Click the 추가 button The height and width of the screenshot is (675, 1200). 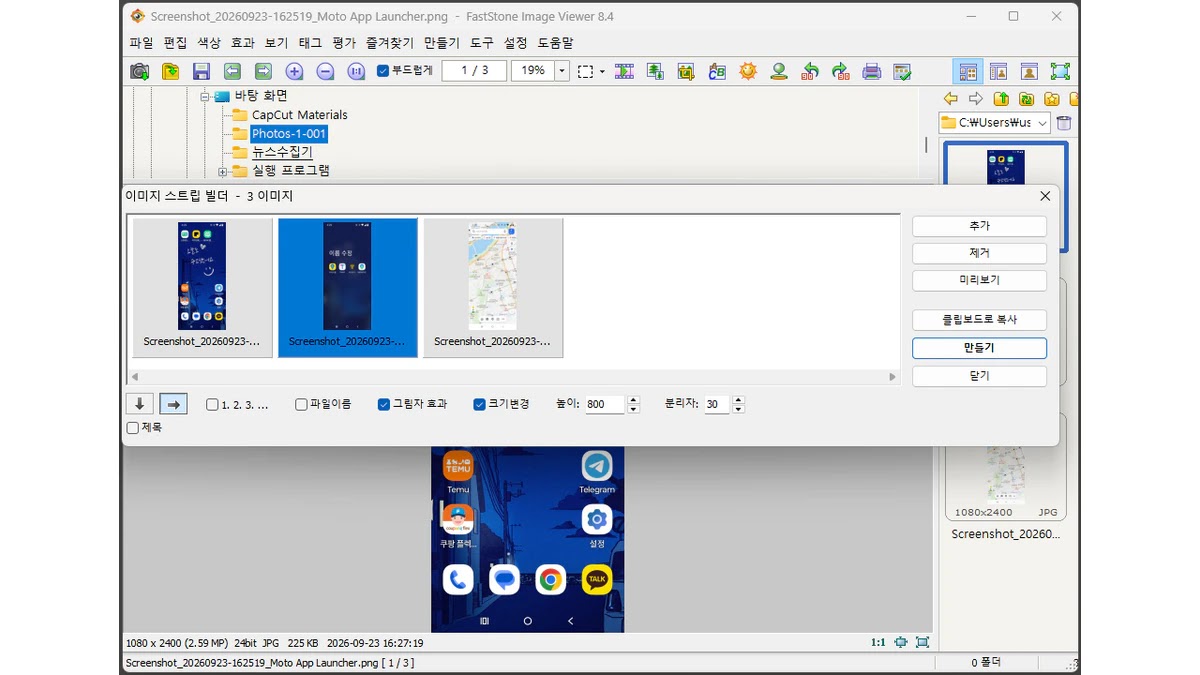coord(979,226)
